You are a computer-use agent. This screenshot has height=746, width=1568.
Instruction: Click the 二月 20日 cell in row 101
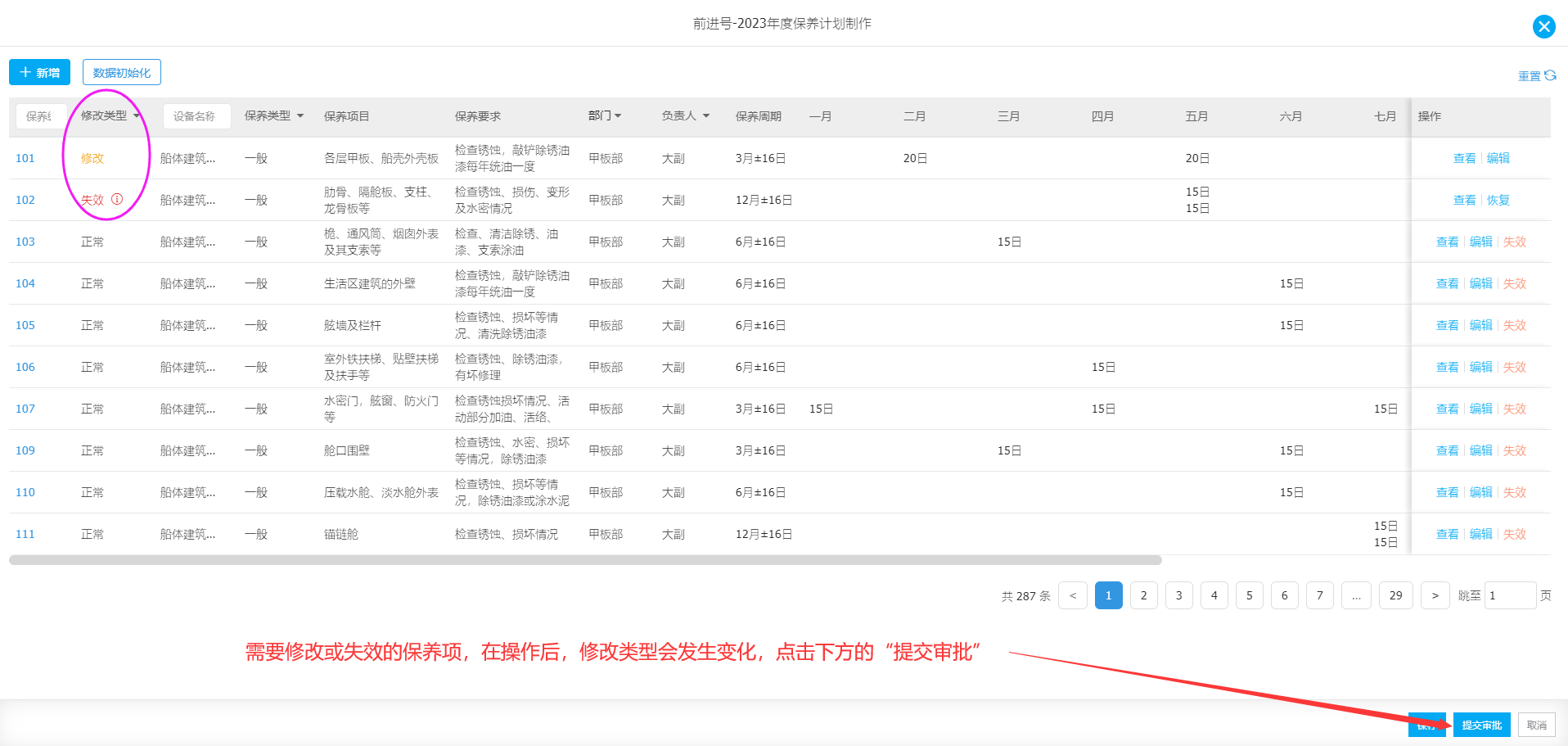click(x=915, y=158)
